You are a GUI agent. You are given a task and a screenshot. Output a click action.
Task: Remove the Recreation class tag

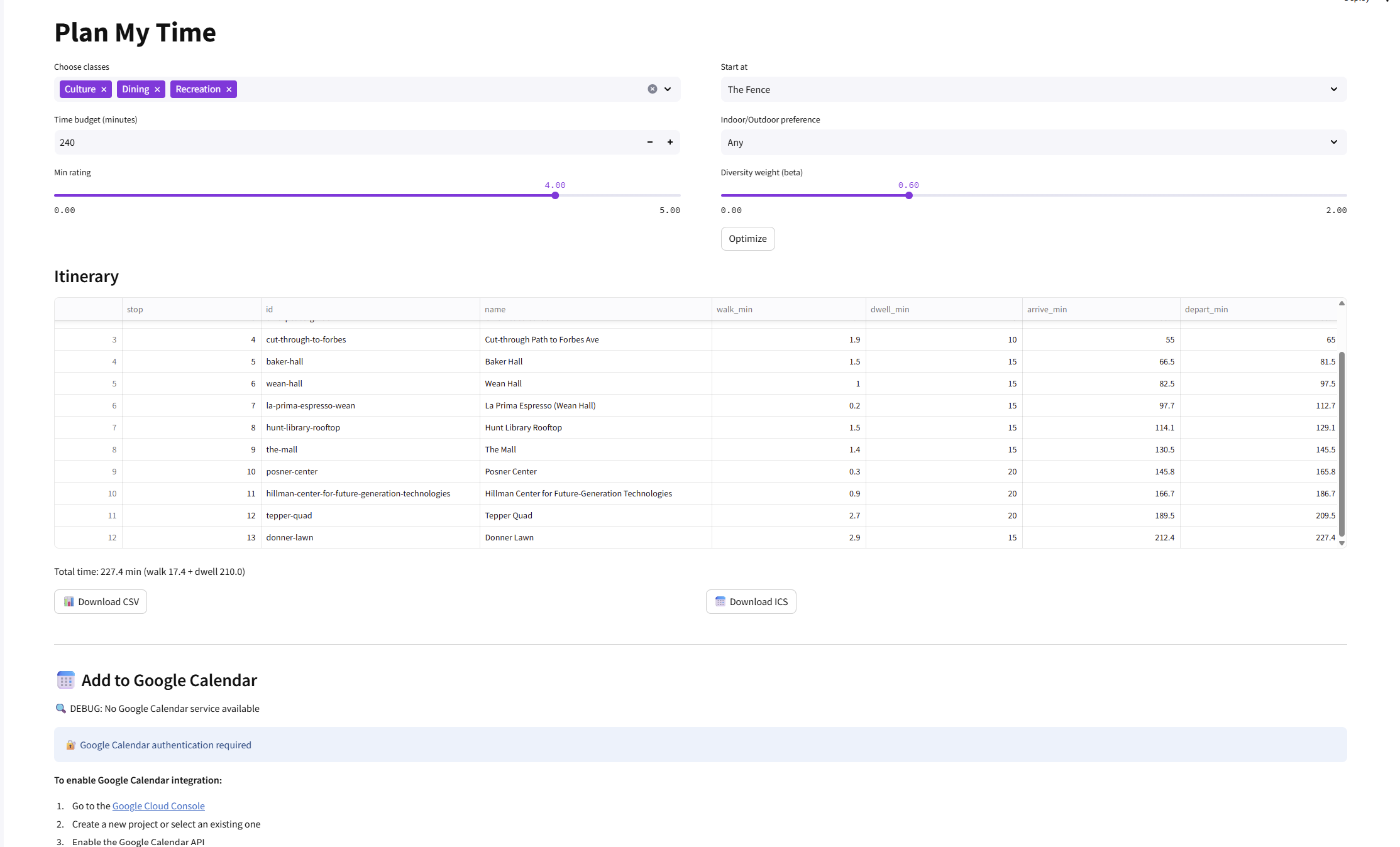pos(229,89)
